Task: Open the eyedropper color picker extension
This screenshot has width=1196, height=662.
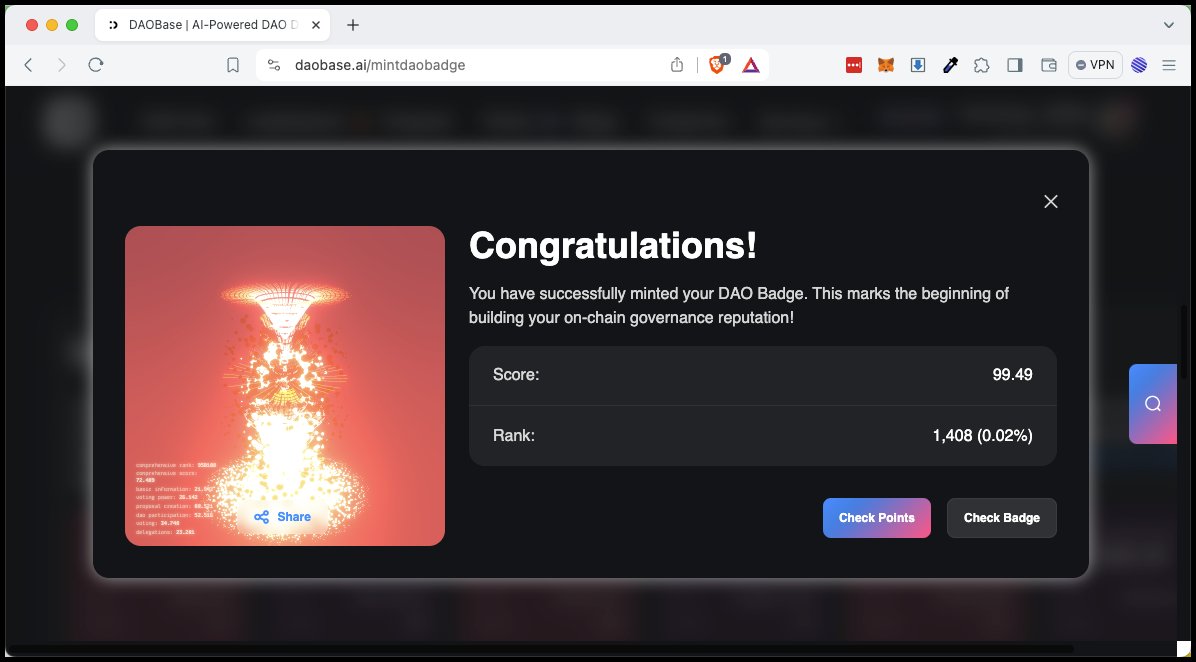Action: point(950,64)
